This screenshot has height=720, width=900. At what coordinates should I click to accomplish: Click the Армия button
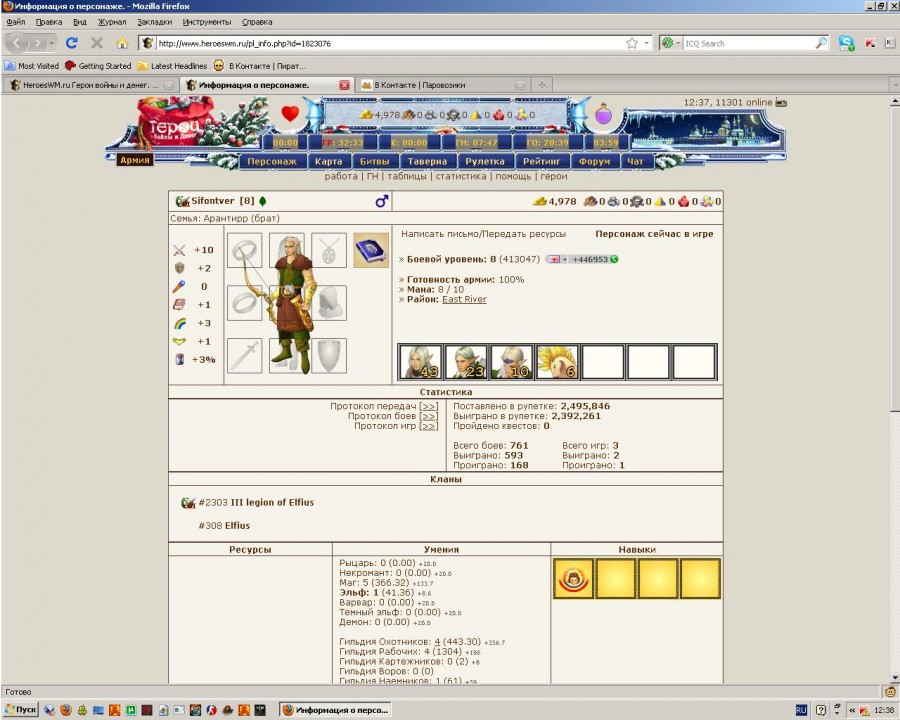(x=135, y=160)
